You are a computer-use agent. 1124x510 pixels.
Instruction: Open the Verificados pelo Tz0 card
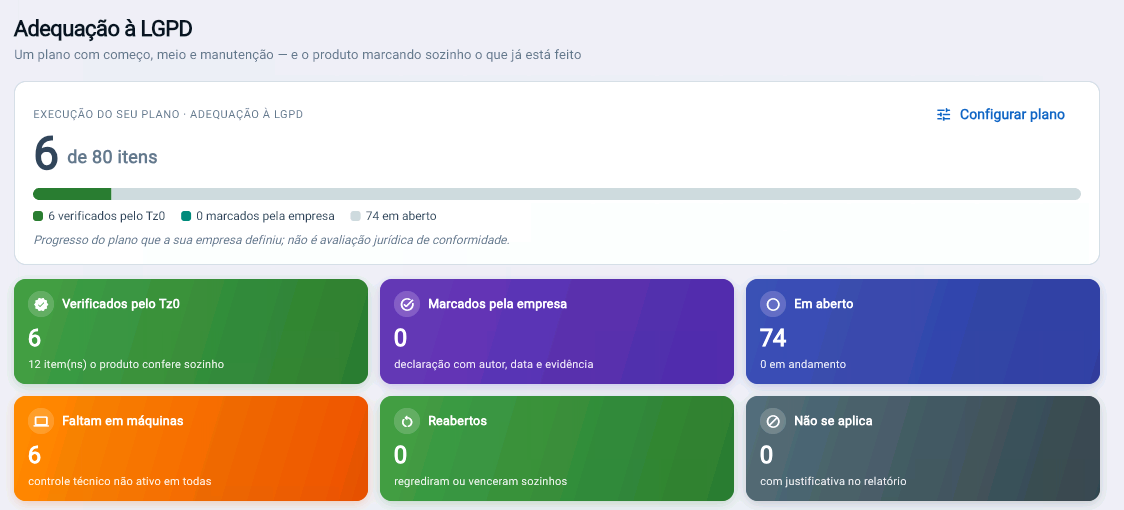coord(191,331)
